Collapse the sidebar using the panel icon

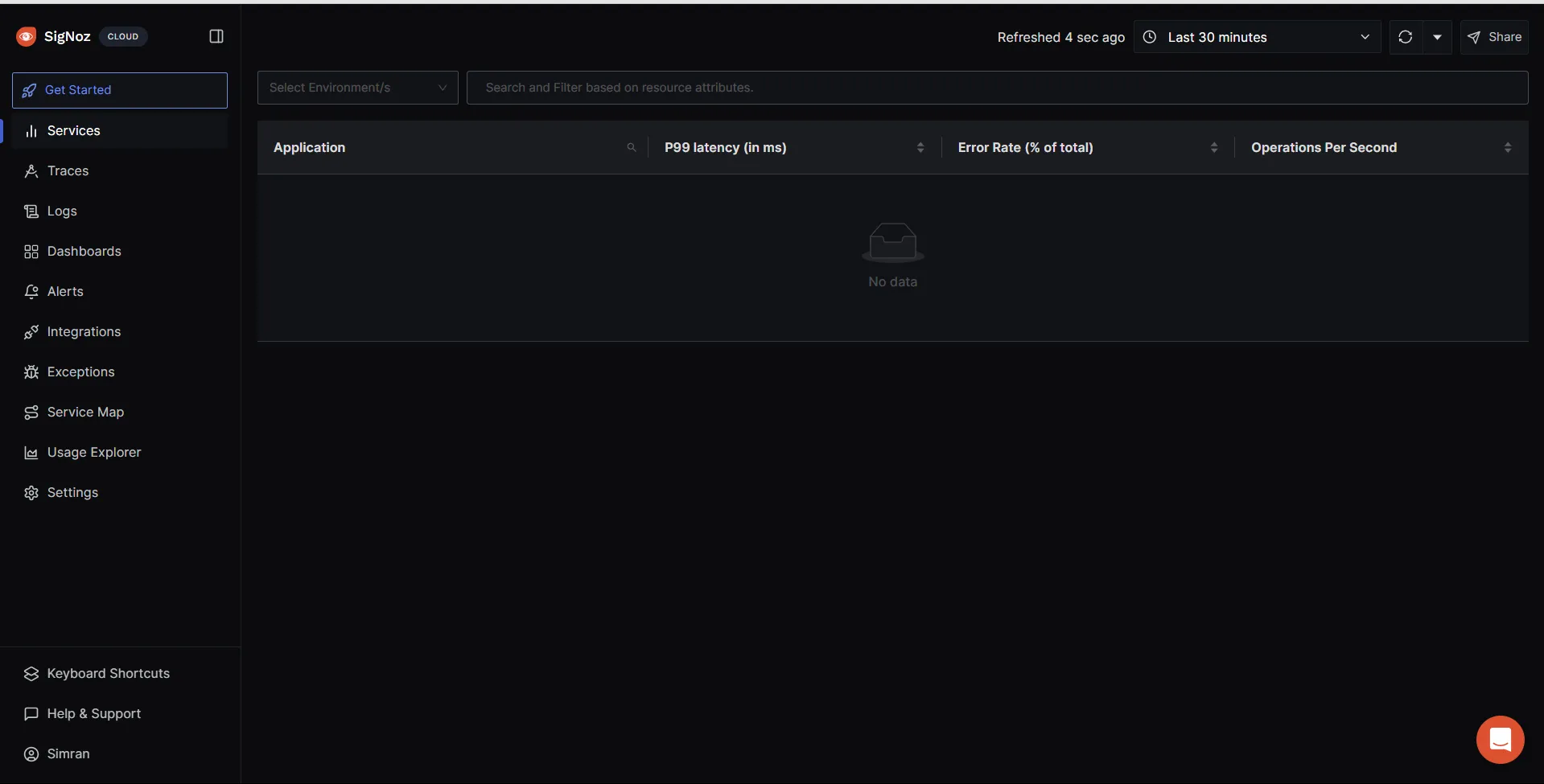[216, 36]
